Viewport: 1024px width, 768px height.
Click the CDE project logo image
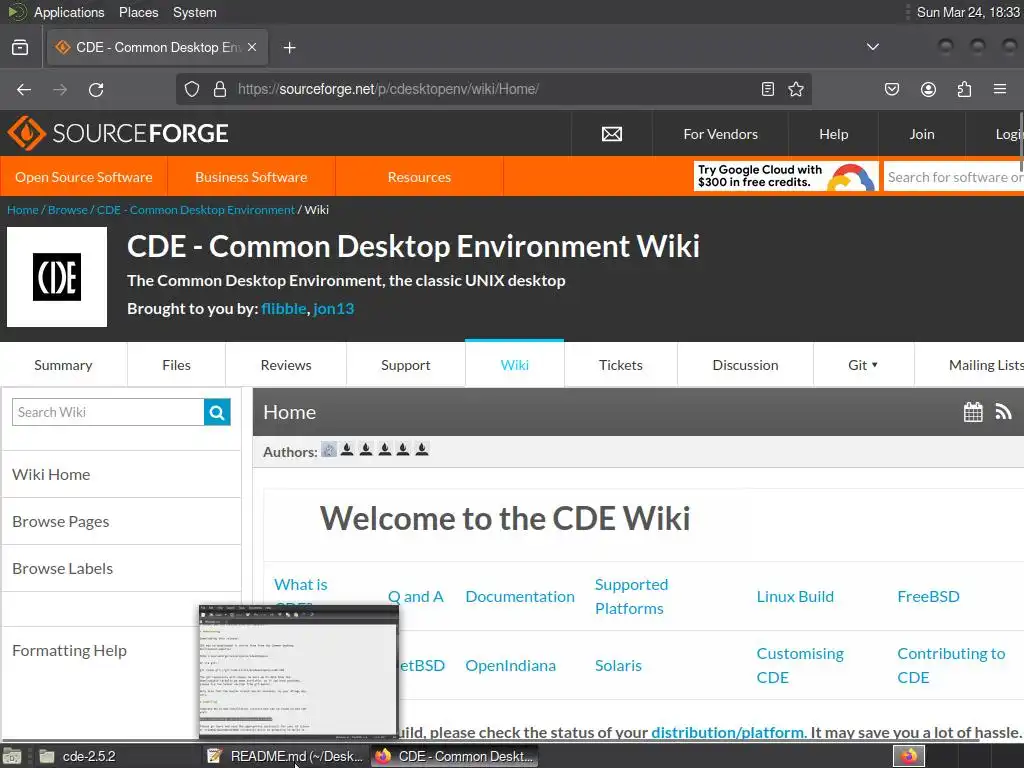(57, 277)
